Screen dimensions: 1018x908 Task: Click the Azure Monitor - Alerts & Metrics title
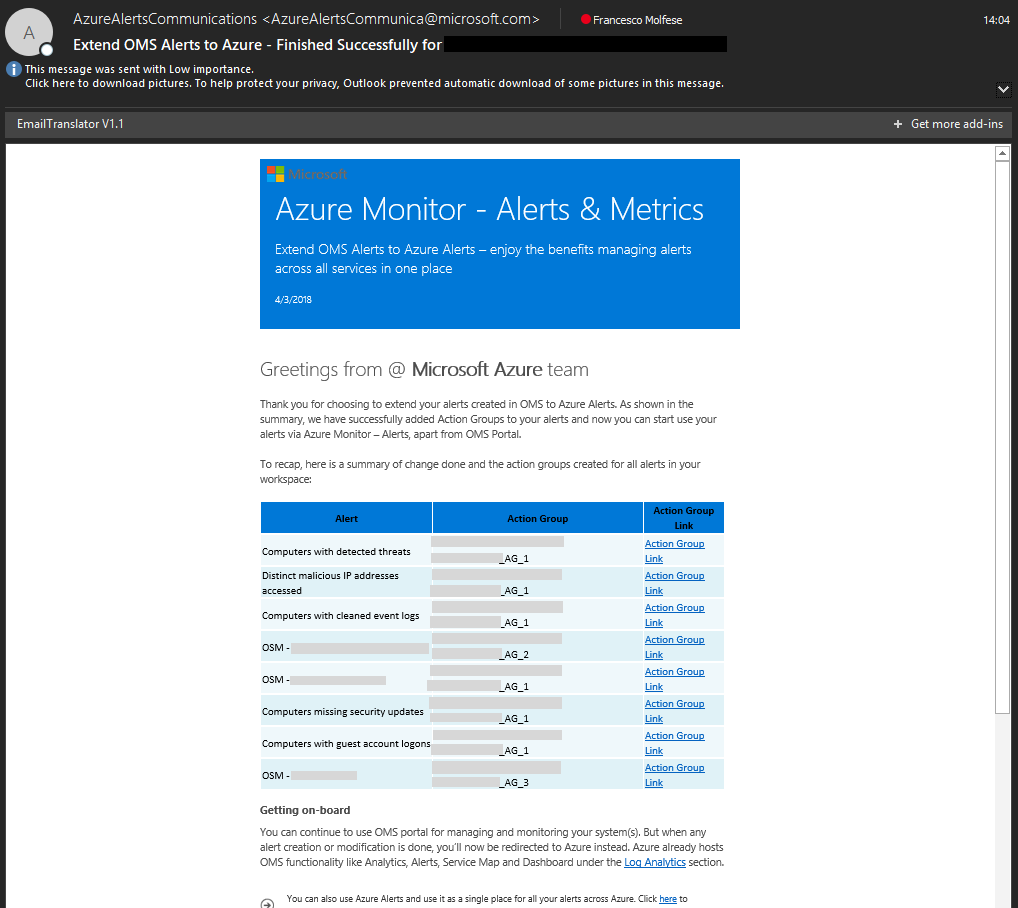(489, 209)
